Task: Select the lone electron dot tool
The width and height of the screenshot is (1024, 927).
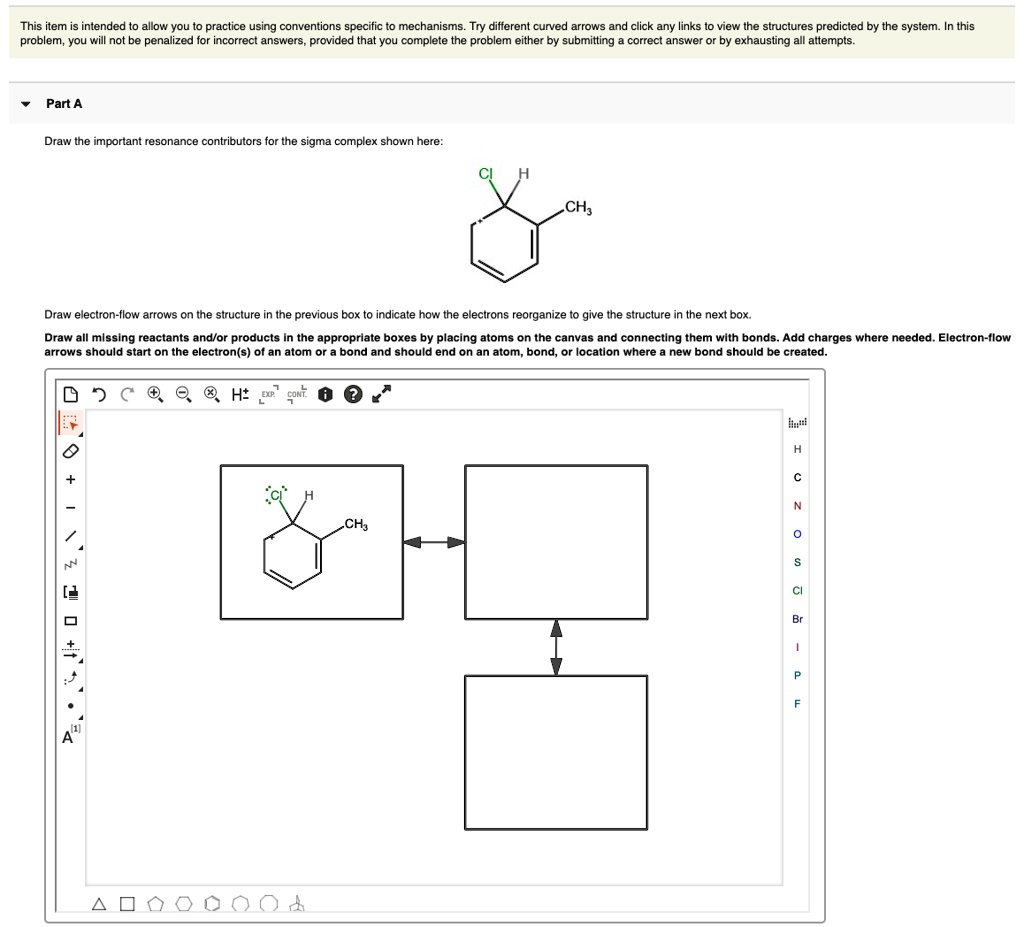Action: (71, 706)
